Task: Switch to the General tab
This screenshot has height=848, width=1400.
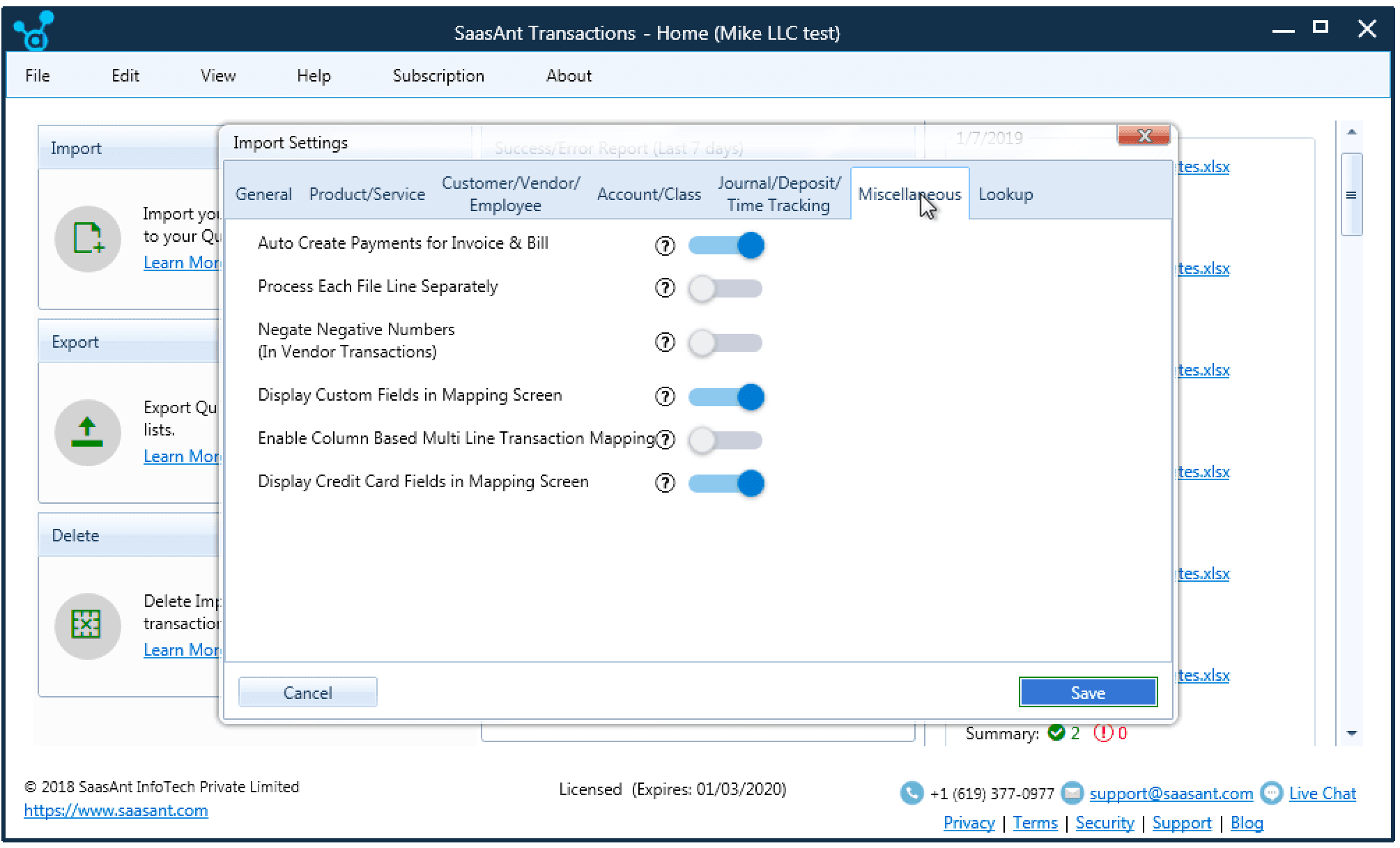Action: [x=263, y=194]
